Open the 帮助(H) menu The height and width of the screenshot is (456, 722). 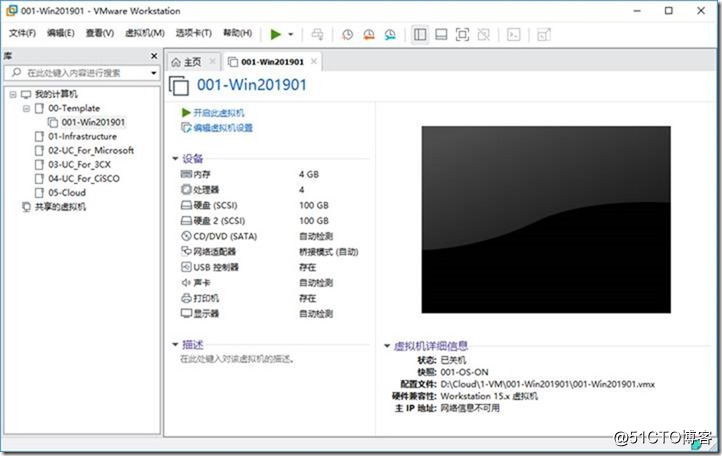[238, 33]
